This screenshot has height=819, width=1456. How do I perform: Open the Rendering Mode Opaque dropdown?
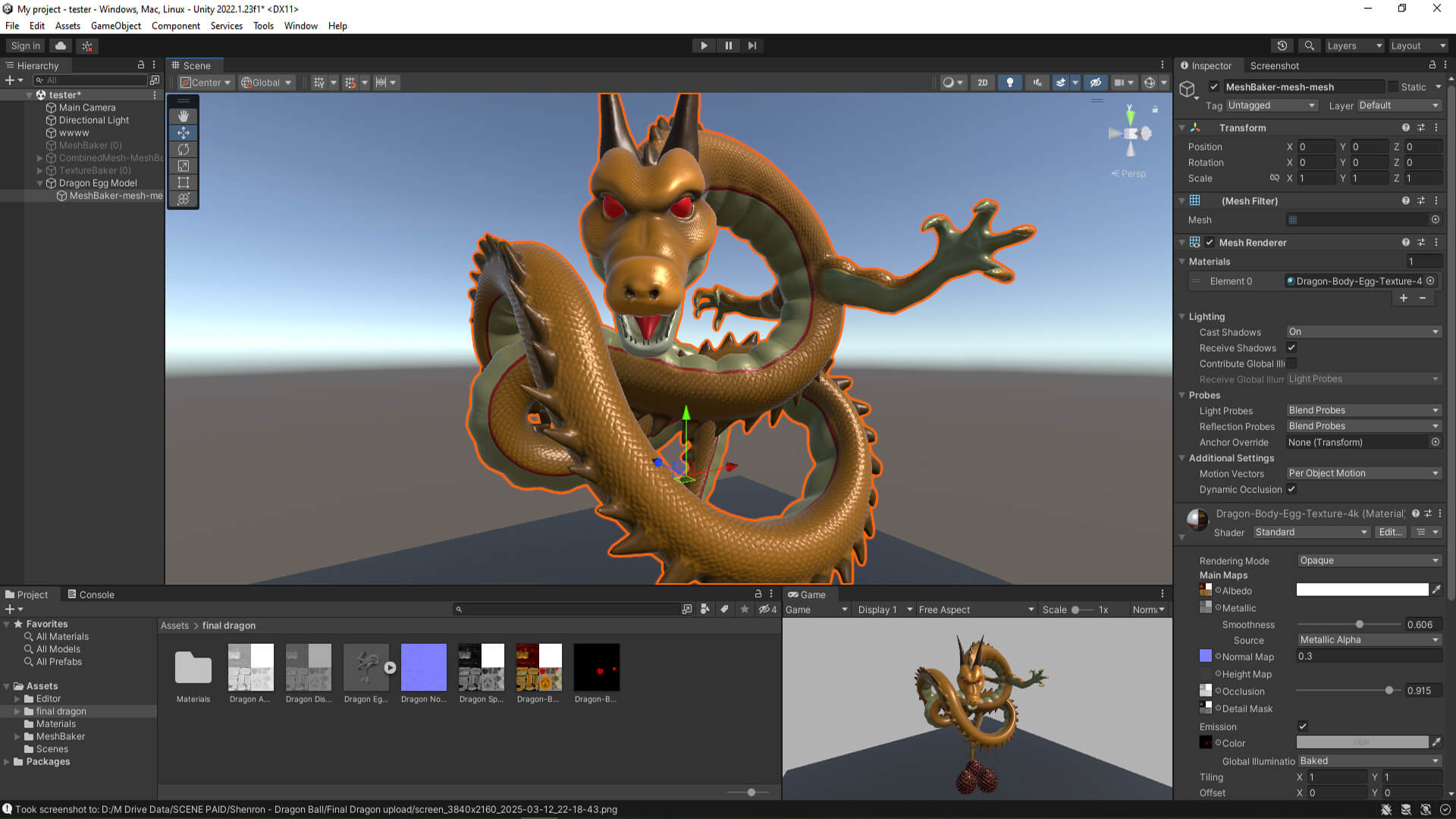1369,560
